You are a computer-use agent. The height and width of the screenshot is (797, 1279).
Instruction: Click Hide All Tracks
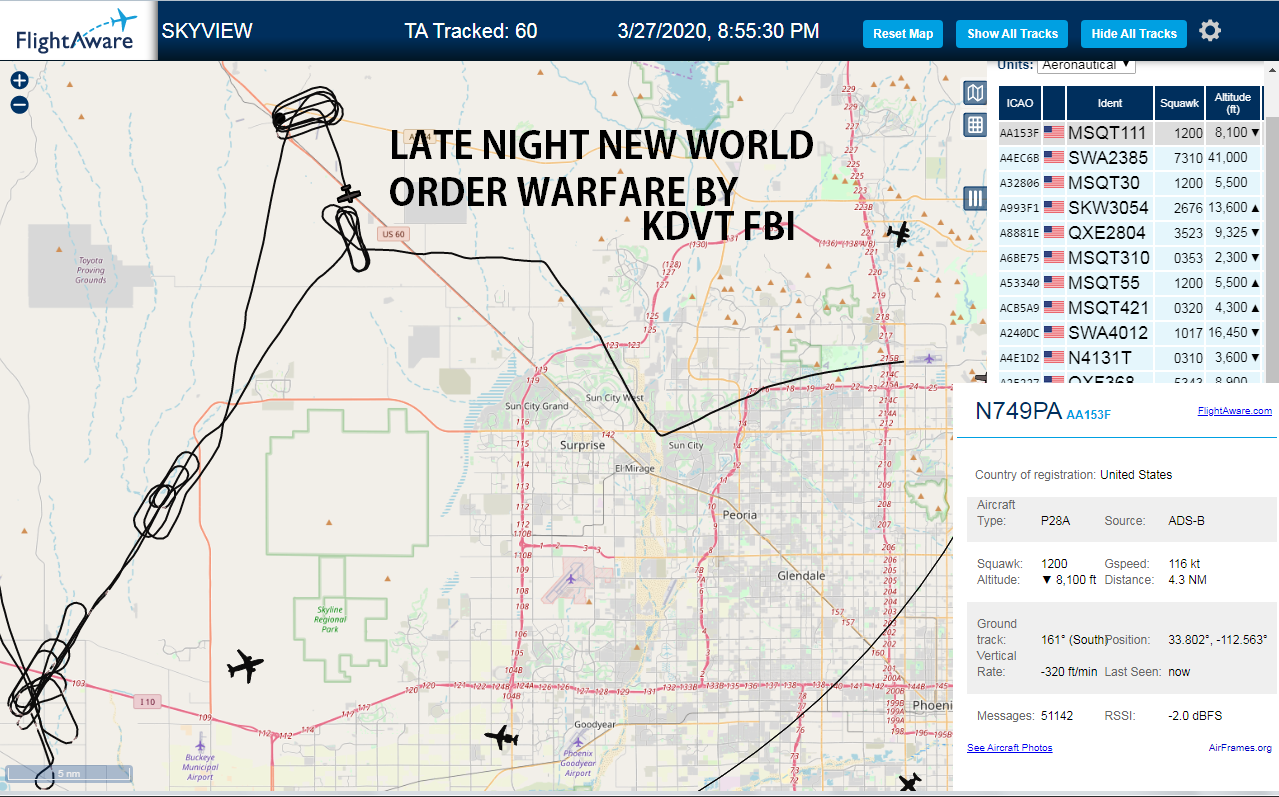click(x=1134, y=34)
